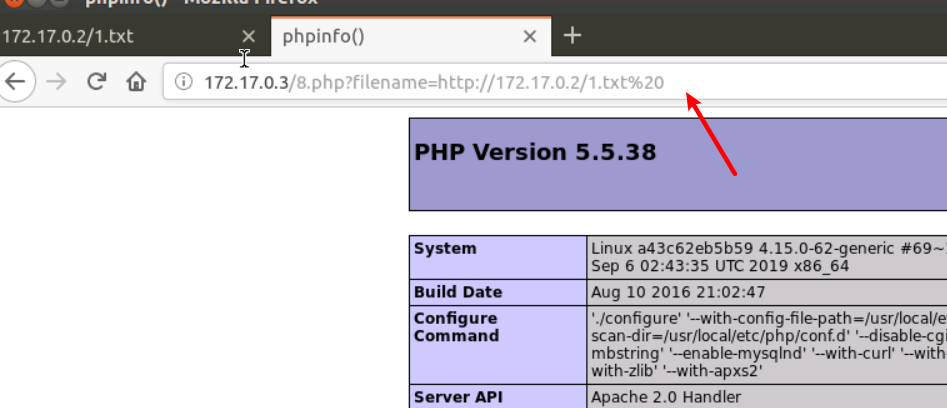Close the 172.17.0.2/1.txt tab
The width and height of the screenshot is (947, 408).
248,37
